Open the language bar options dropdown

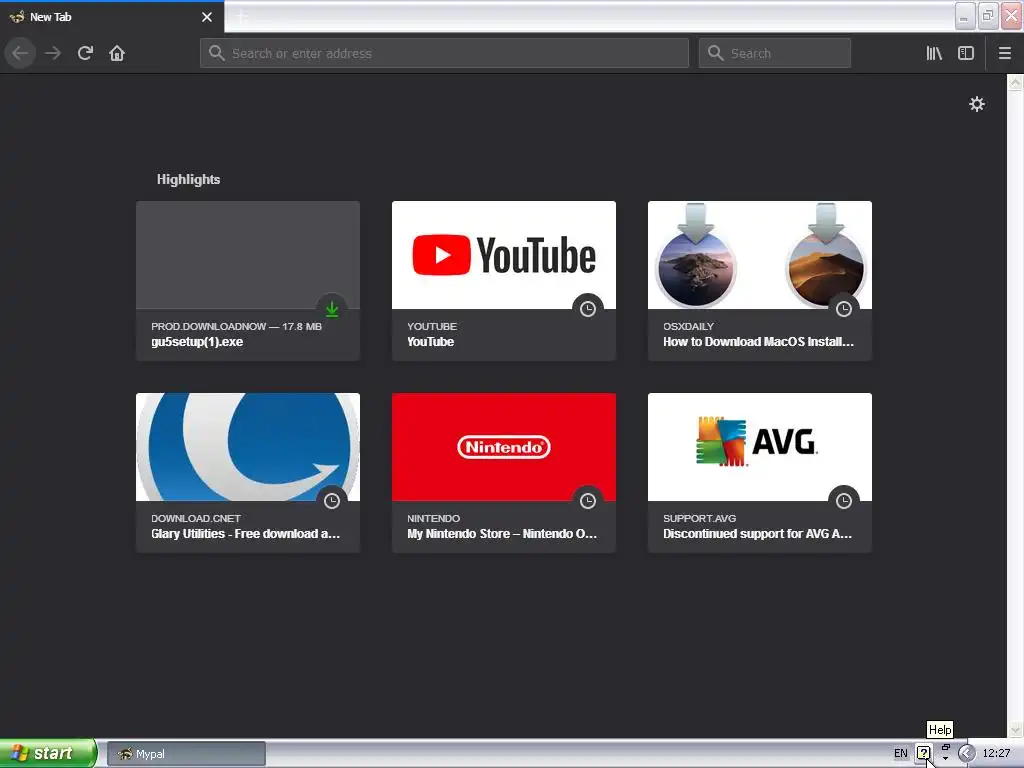click(945, 758)
